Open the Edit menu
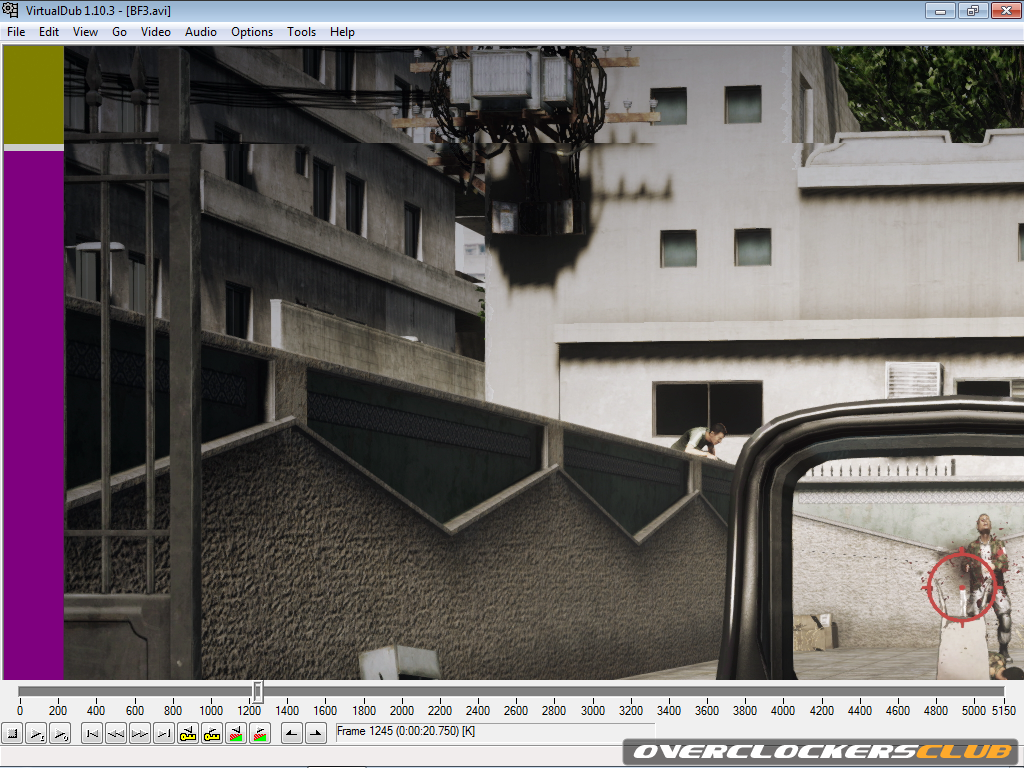Screen dimensions: 1024x768 49,32
